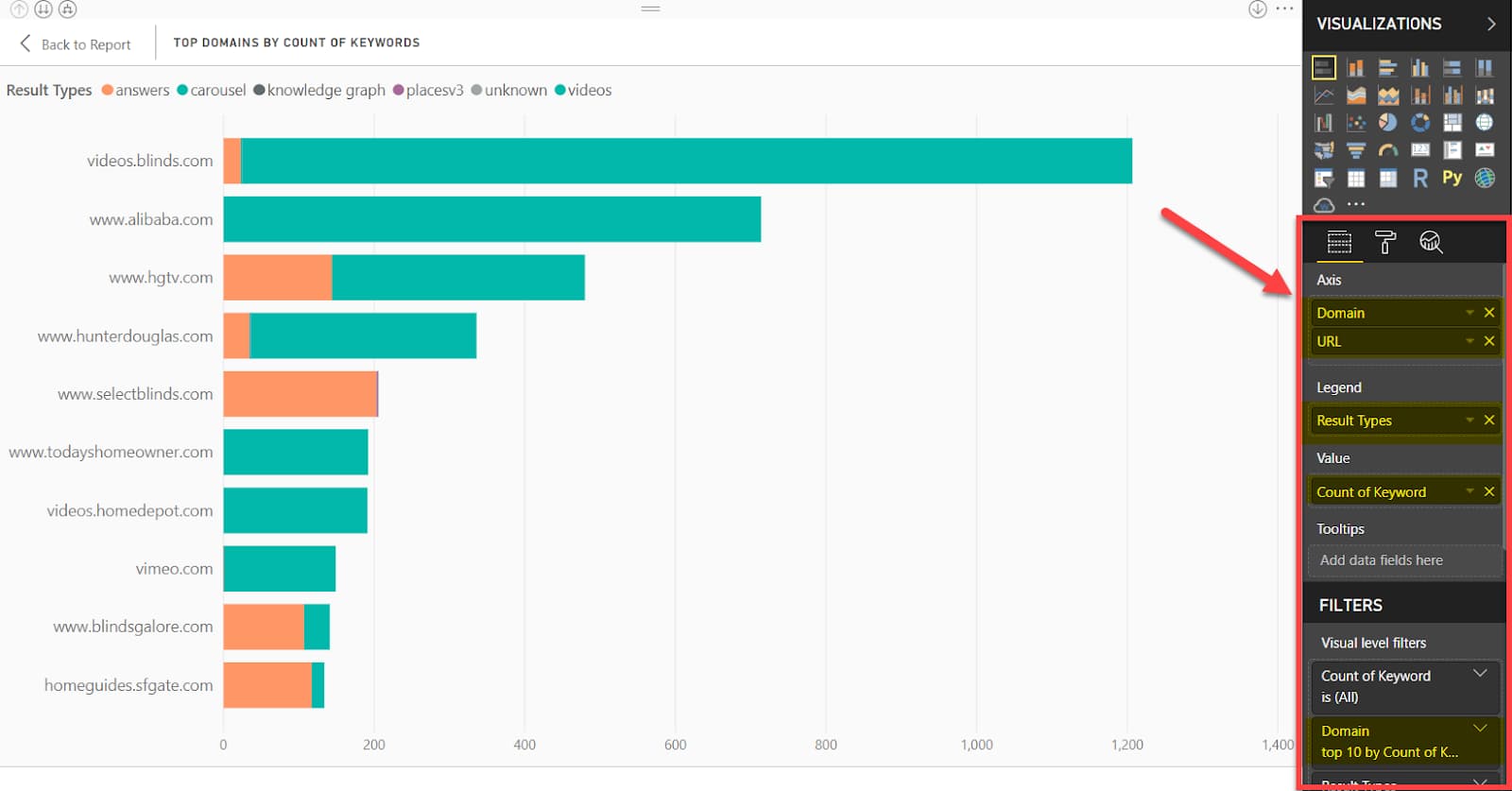The image size is (1512, 791).
Task: Select the Python visual icon
Action: tap(1452, 178)
